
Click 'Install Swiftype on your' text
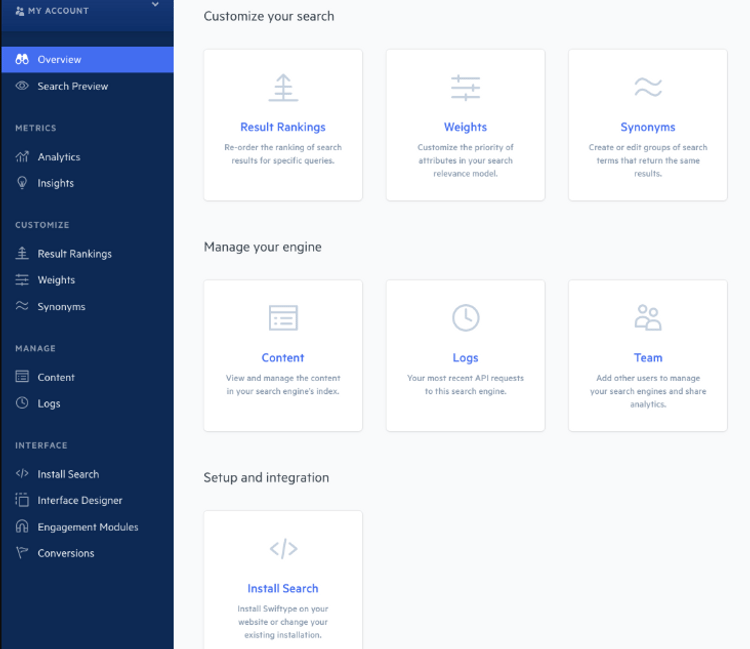click(x=283, y=609)
